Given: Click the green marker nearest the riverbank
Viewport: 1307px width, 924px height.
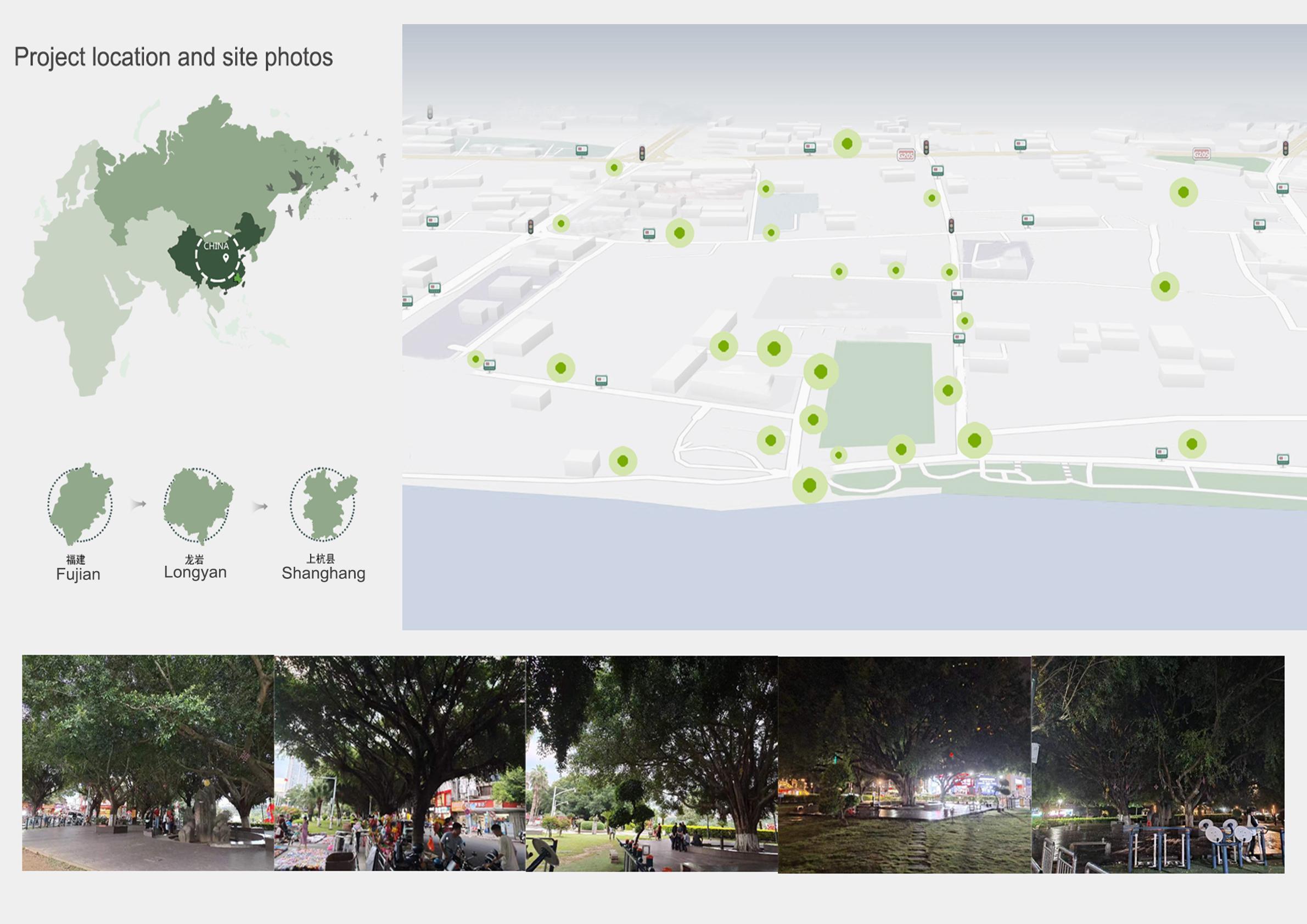Looking at the screenshot, I should click(810, 486).
